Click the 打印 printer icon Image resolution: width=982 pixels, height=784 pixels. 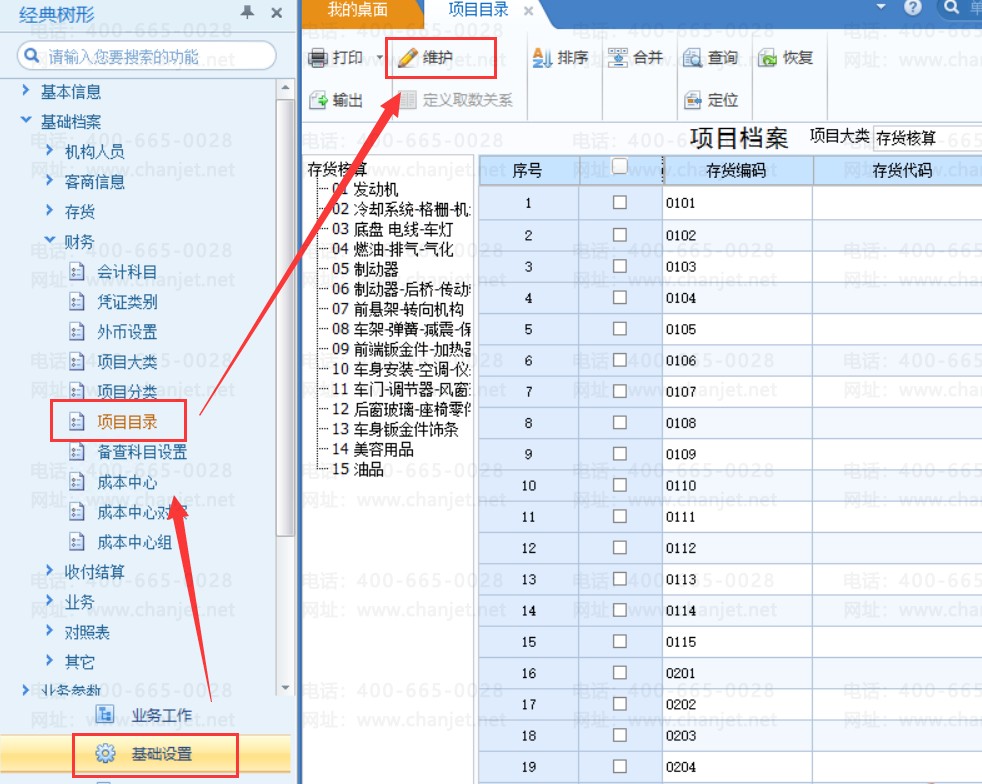point(318,58)
